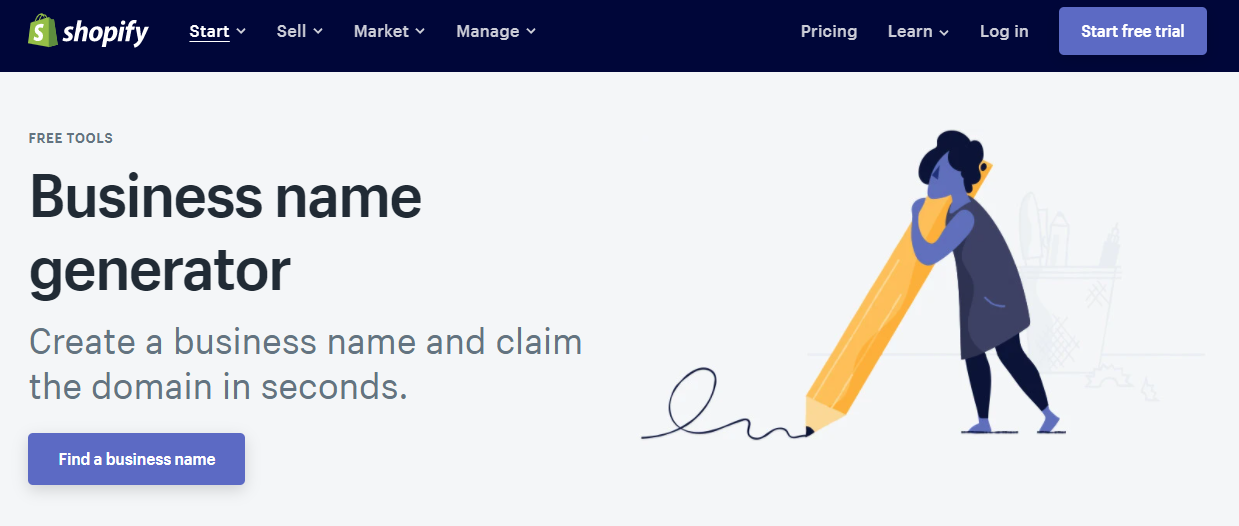Open the Market navigation menu

[x=390, y=31]
